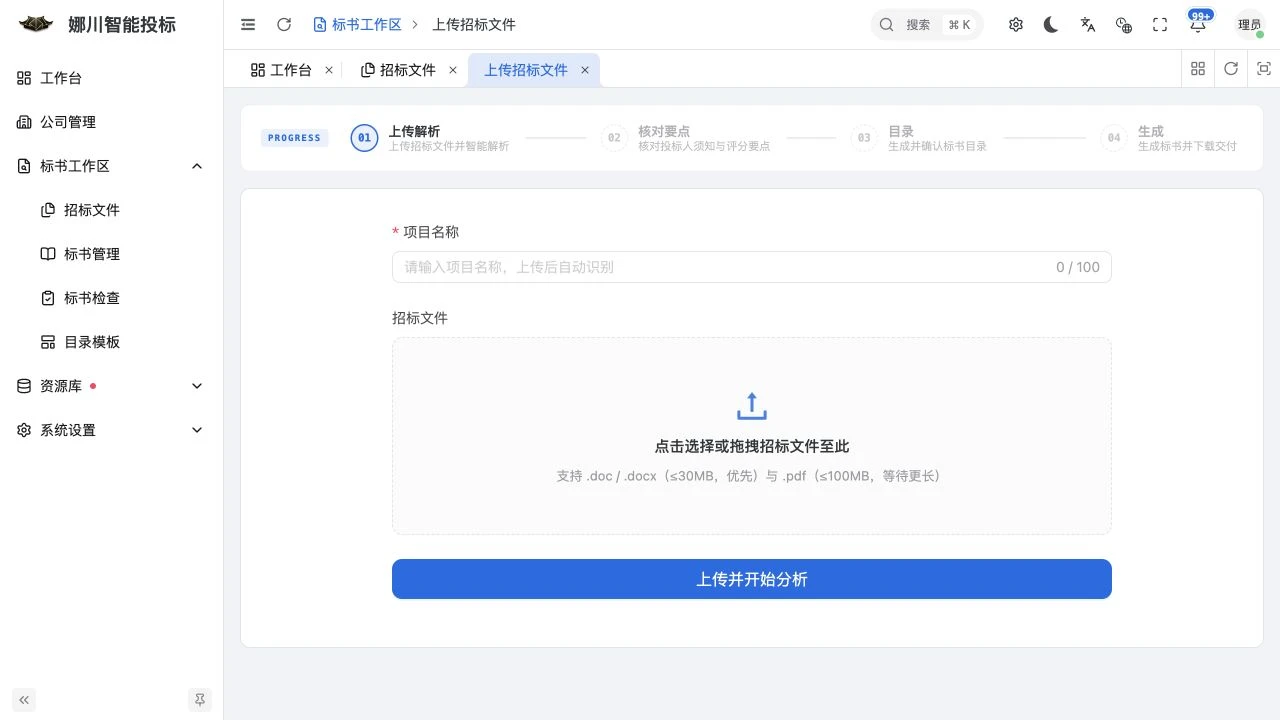Close the 工作台 tab
This screenshot has height=720, width=1280.
[x=329, y=70]
